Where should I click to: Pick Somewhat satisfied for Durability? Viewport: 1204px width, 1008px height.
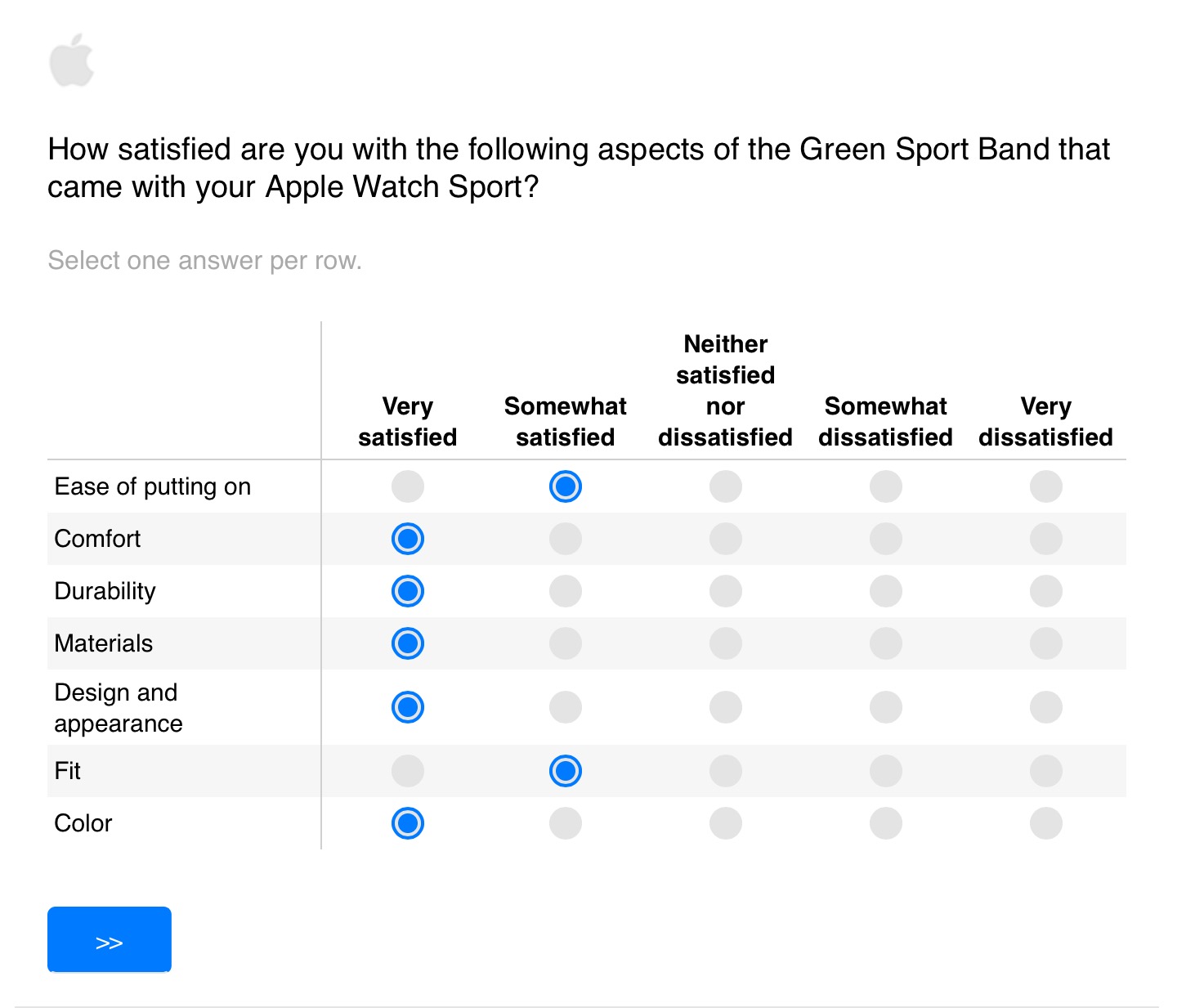(566, 591)
